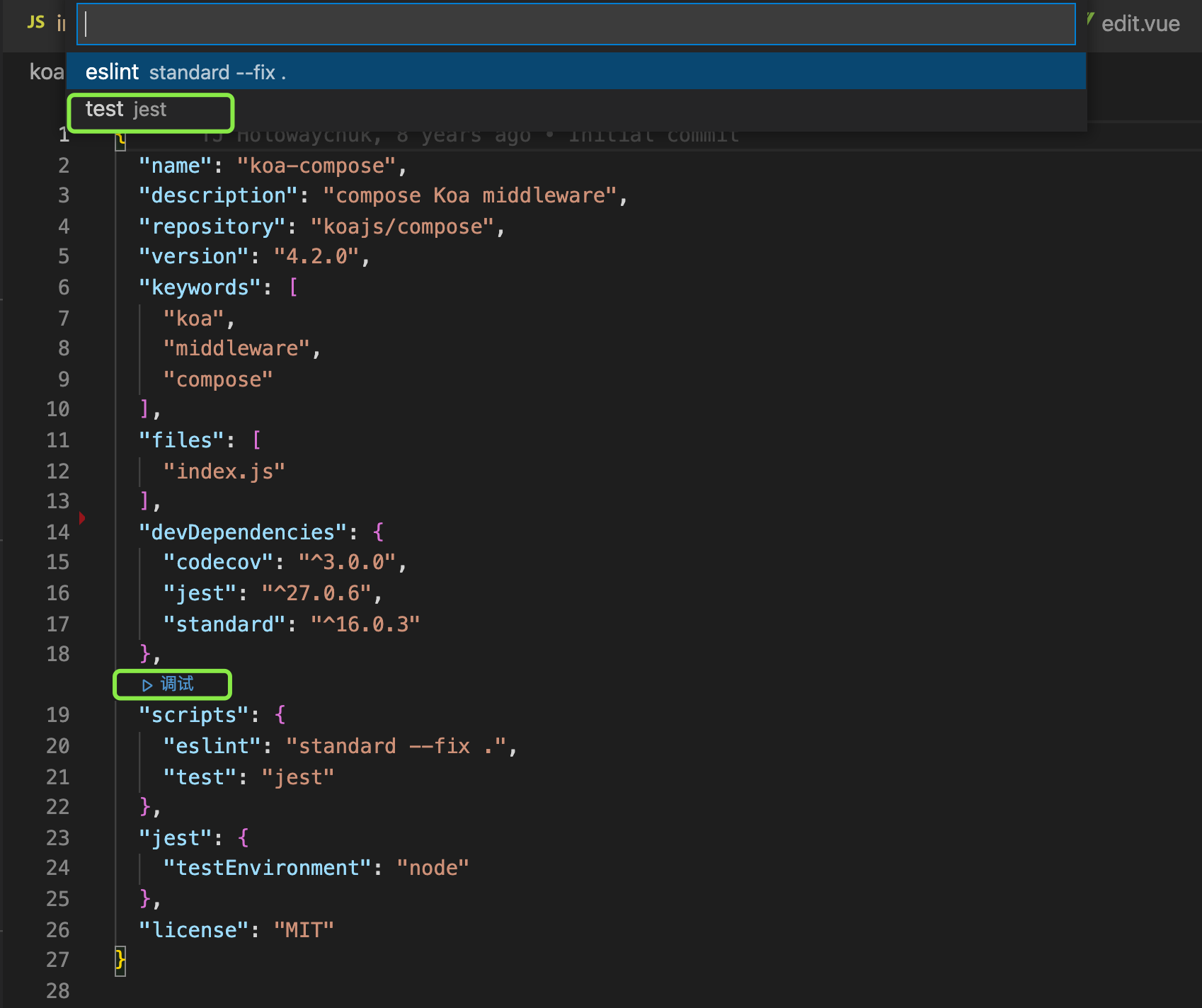1202x1008 pixels.
Task: Click the "scripts" key on line 19
Action: [193, 715]
